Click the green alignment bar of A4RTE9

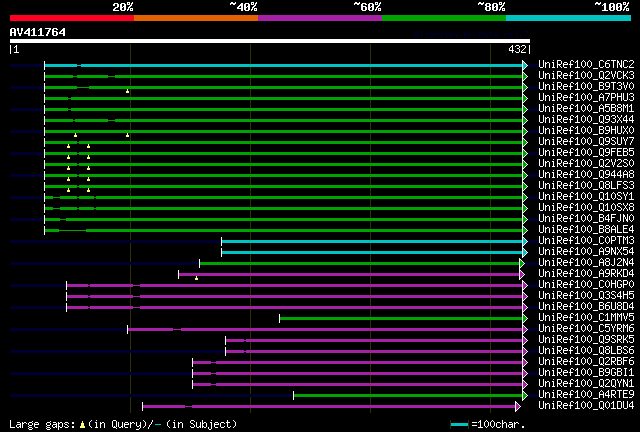point(408,396)
